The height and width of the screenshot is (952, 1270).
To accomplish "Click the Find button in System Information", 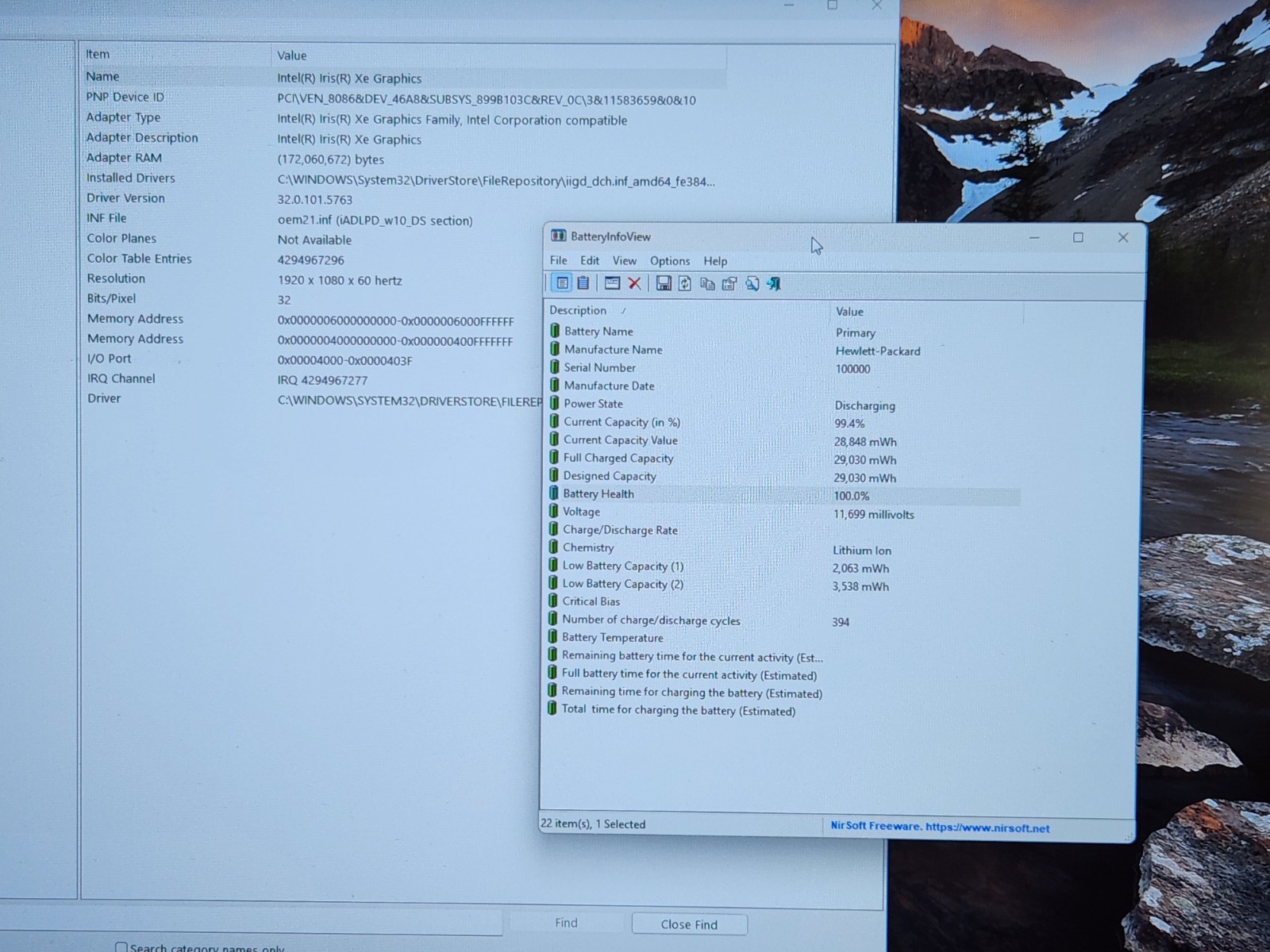I will point(566,923).
